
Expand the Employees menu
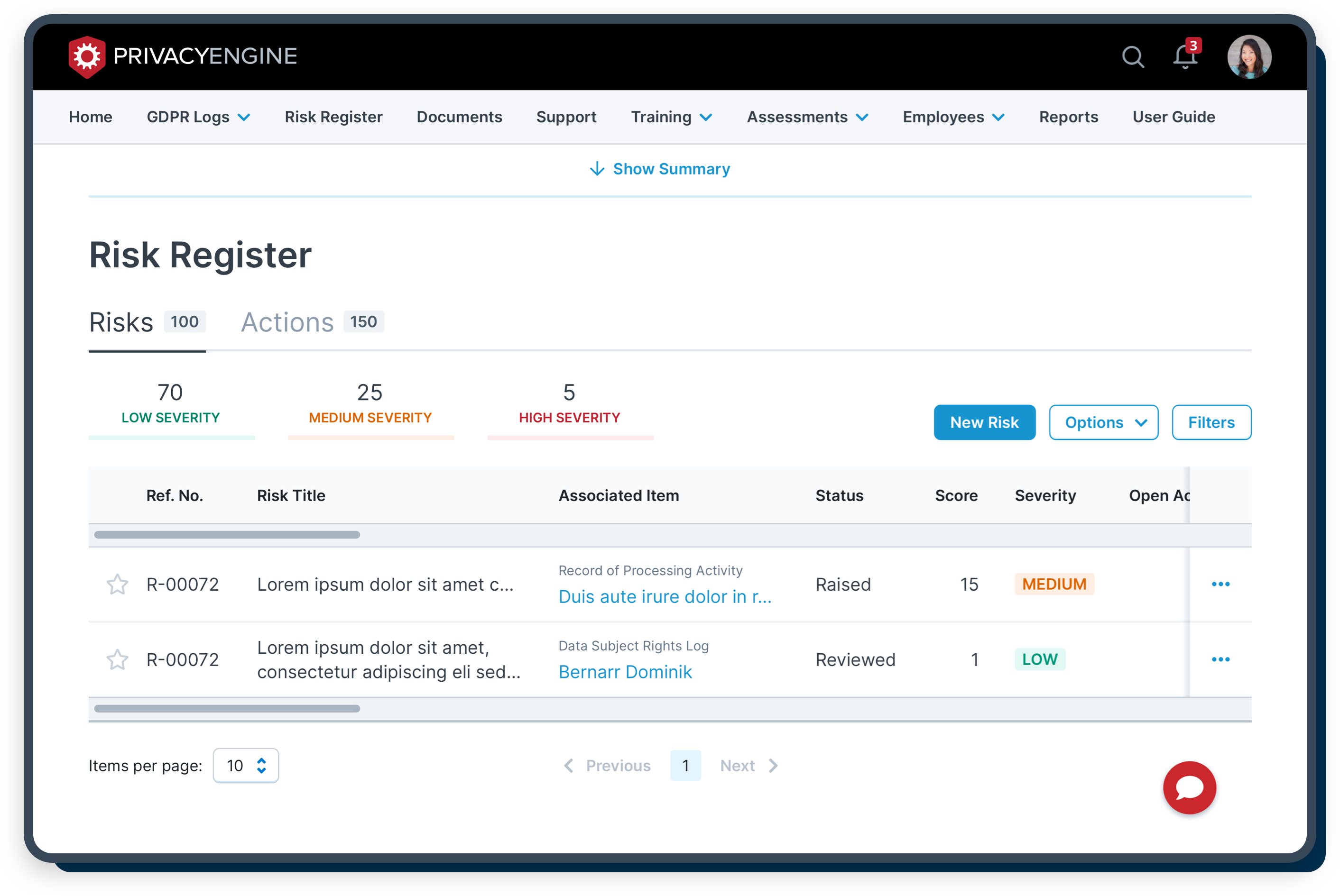coord(952,117)
